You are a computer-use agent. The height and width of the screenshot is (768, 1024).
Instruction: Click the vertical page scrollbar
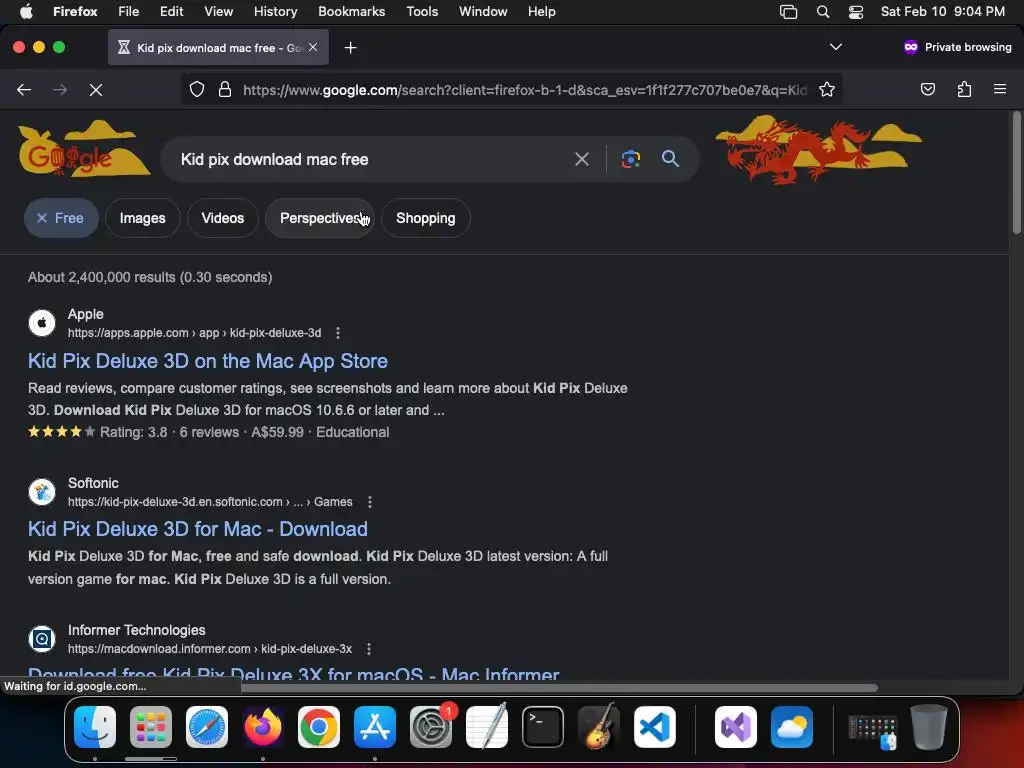[x=1016, y=173]
